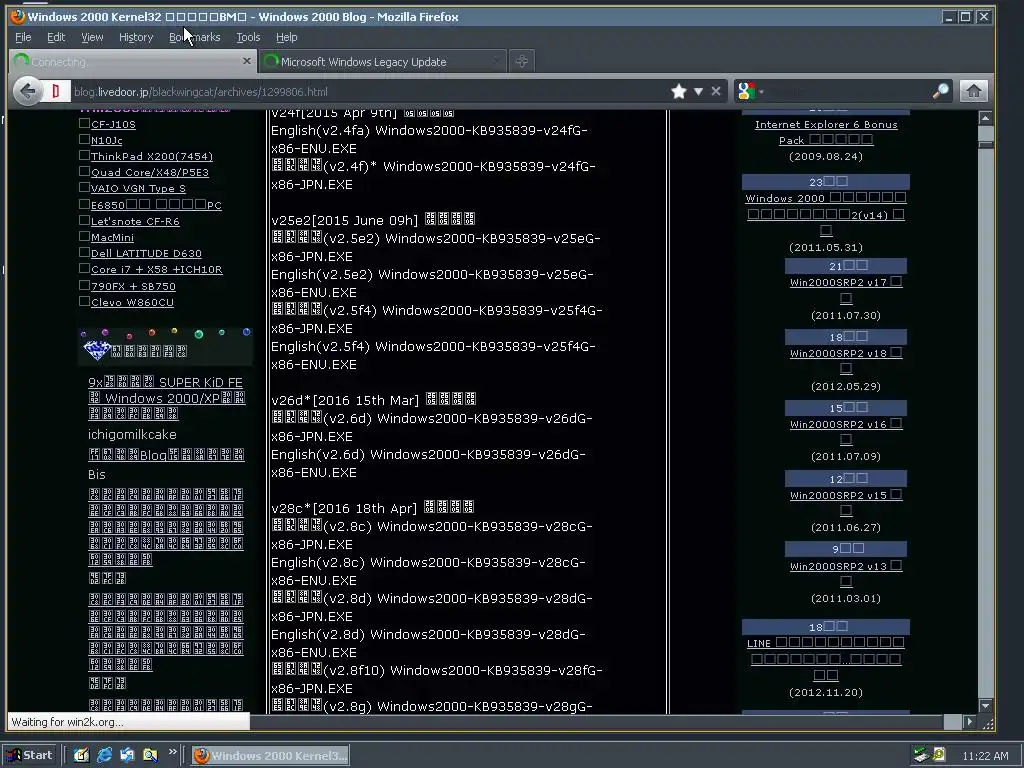Launch Internet Explorer from Quick Launch
Screen dimensions: 1024x768
104,755
